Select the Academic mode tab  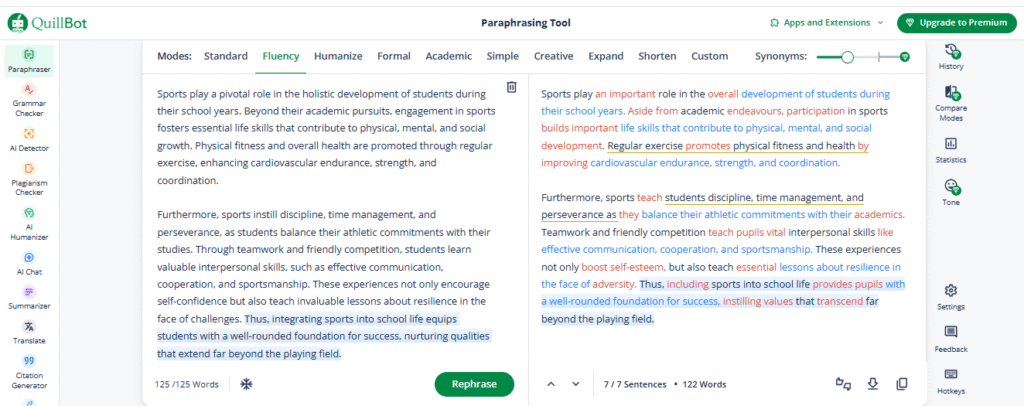click(449, 56)
